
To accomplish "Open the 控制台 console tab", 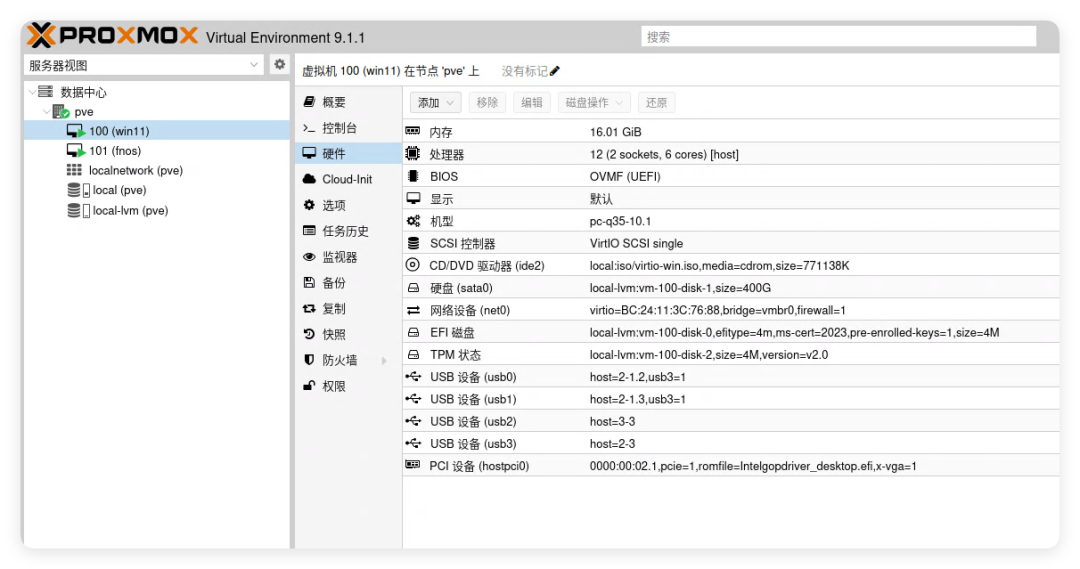I will 349,128.
